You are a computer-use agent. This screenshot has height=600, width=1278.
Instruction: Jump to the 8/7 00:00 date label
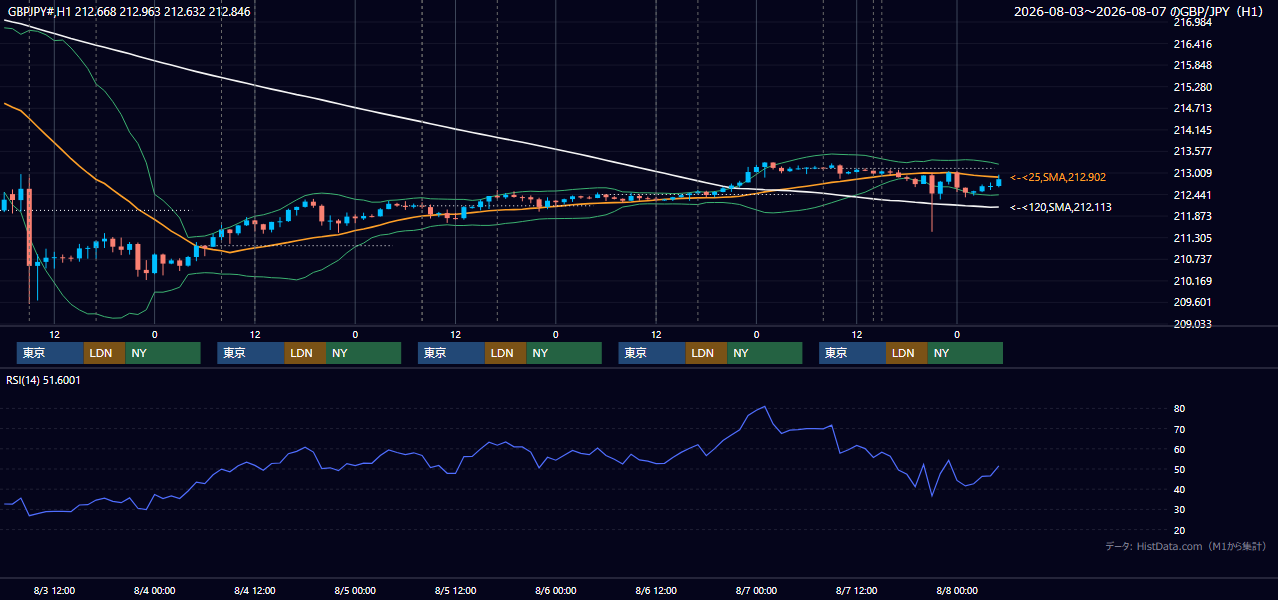tap(757, 590)
